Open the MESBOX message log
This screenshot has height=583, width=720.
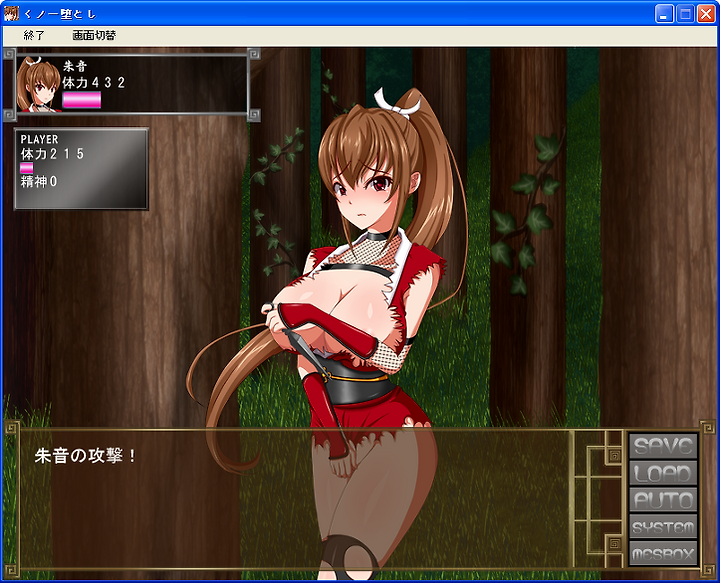(663, 554)
